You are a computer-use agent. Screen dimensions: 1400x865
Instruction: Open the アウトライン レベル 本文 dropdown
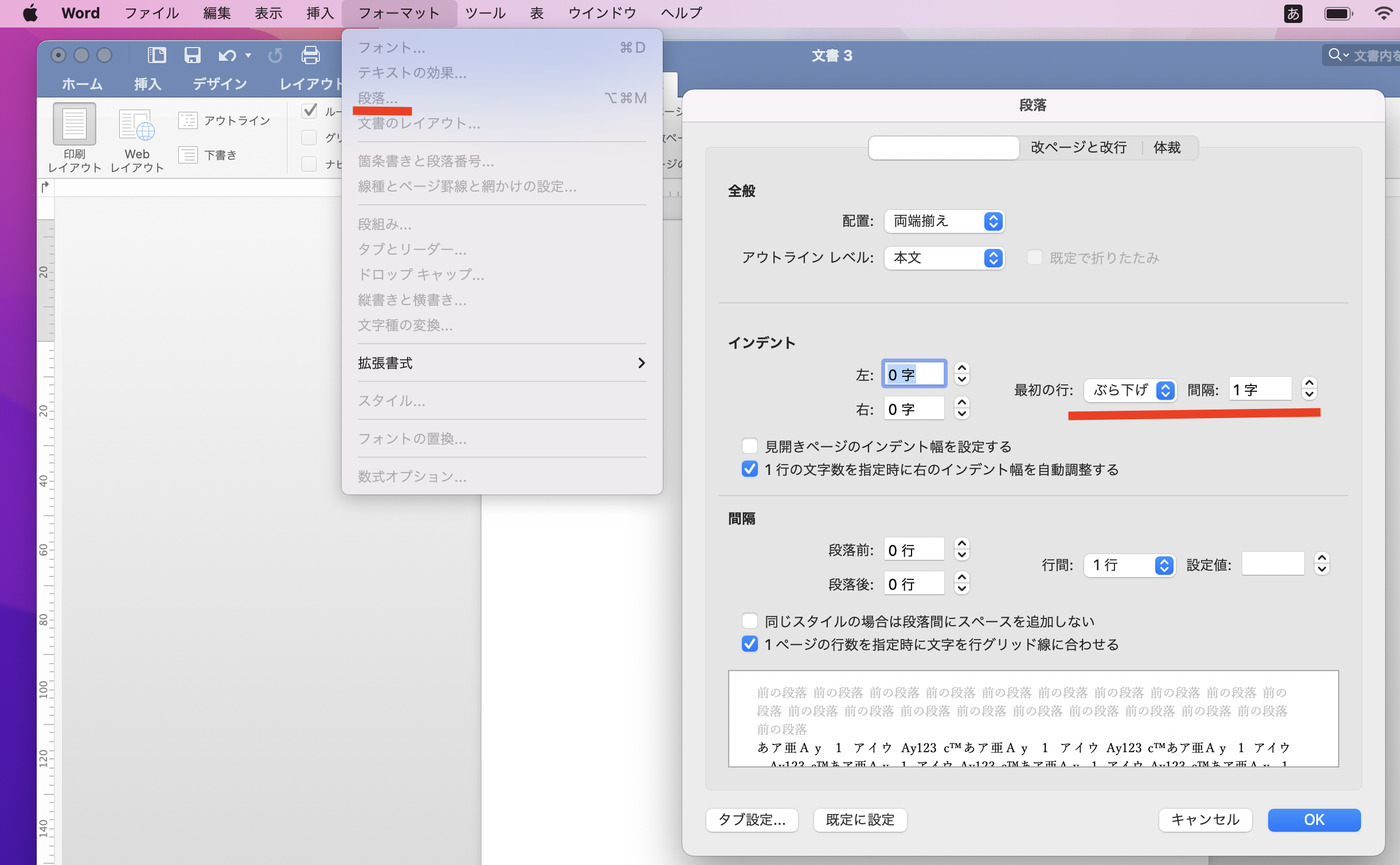click(x=944, y=258)
